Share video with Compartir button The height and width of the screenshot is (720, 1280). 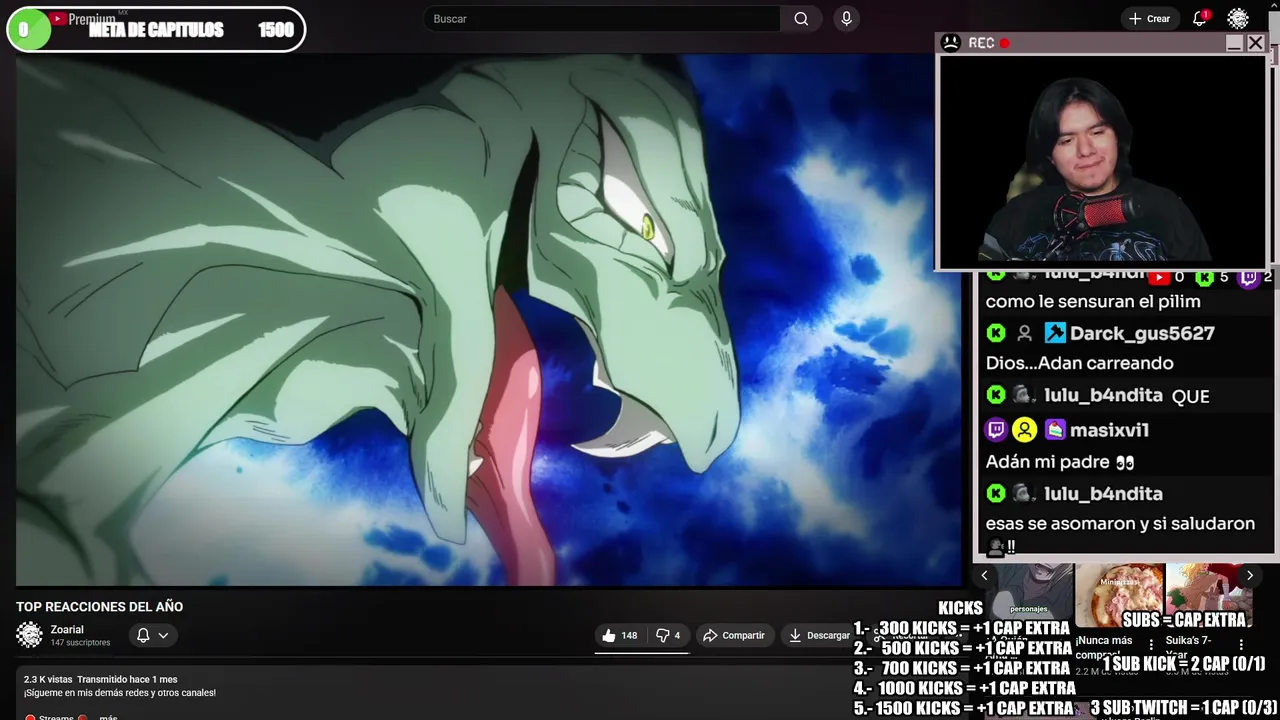pyautogui.click(x=733, y=635)
